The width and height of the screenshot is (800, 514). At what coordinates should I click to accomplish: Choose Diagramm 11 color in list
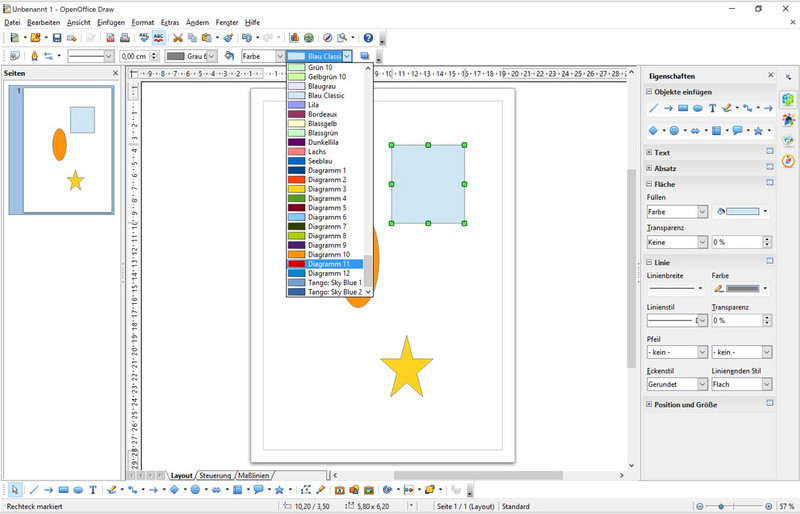coord(329,264)
